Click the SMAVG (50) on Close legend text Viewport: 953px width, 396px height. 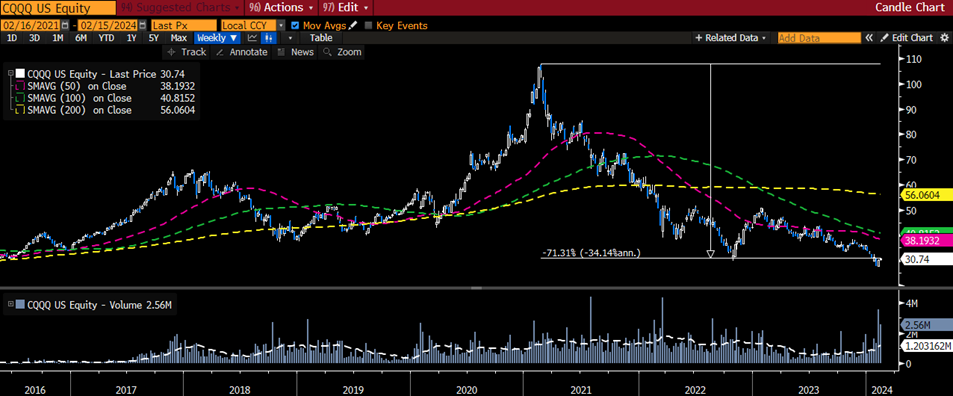[80, 87]
